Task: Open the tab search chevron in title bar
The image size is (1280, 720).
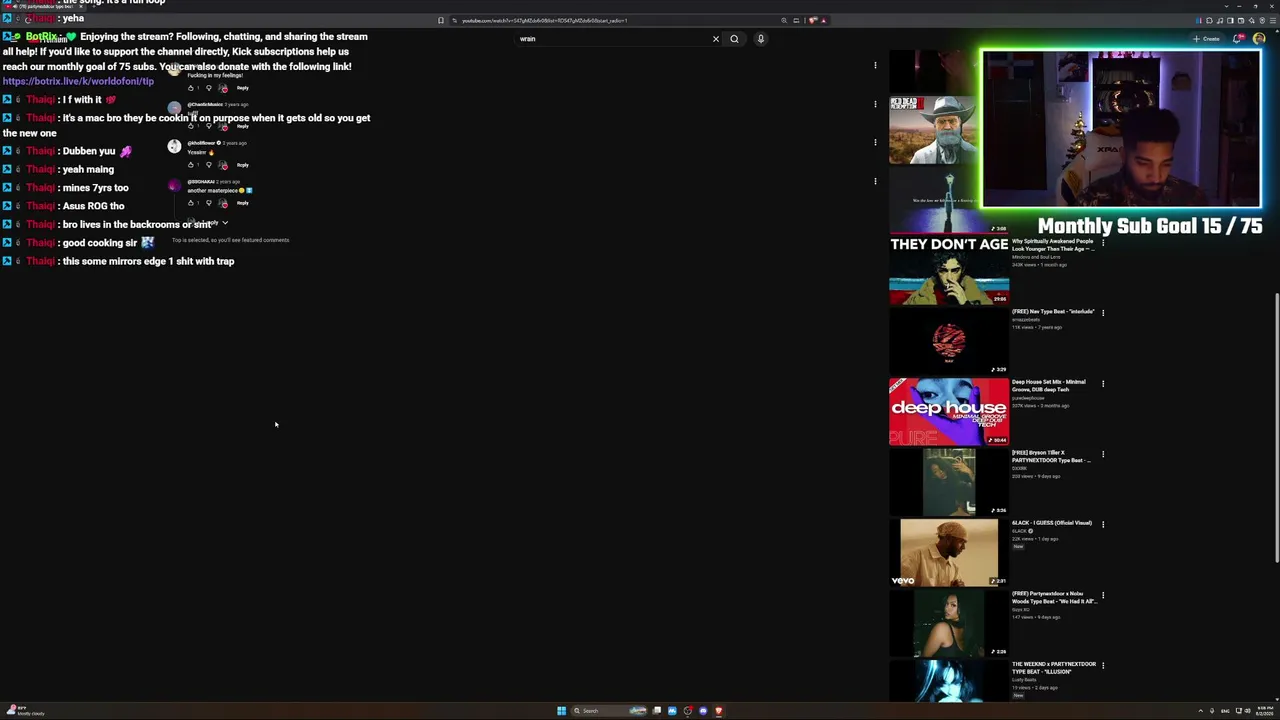Action: 1228,6
